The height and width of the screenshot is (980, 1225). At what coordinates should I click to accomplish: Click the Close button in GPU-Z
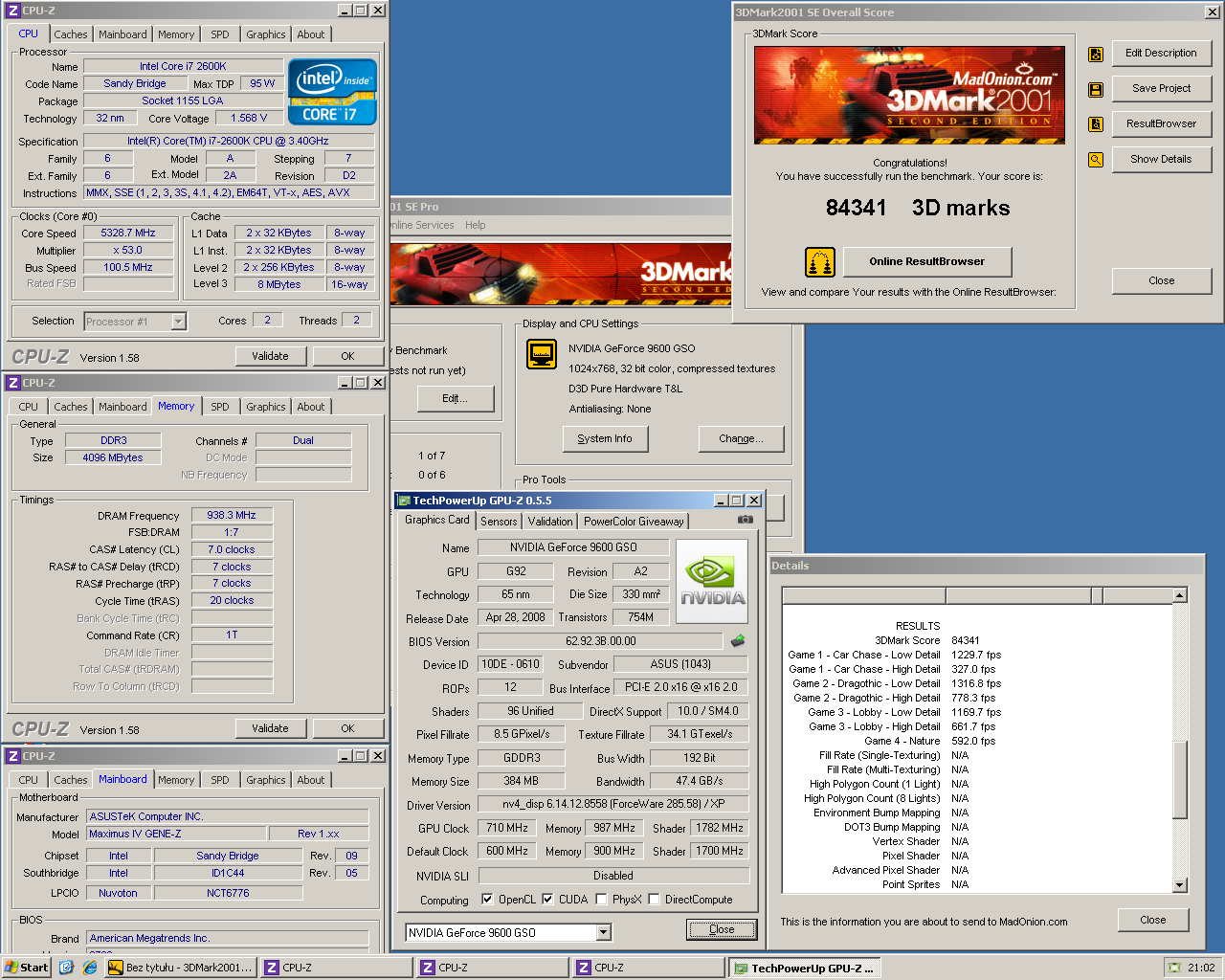tap(722, 930)
